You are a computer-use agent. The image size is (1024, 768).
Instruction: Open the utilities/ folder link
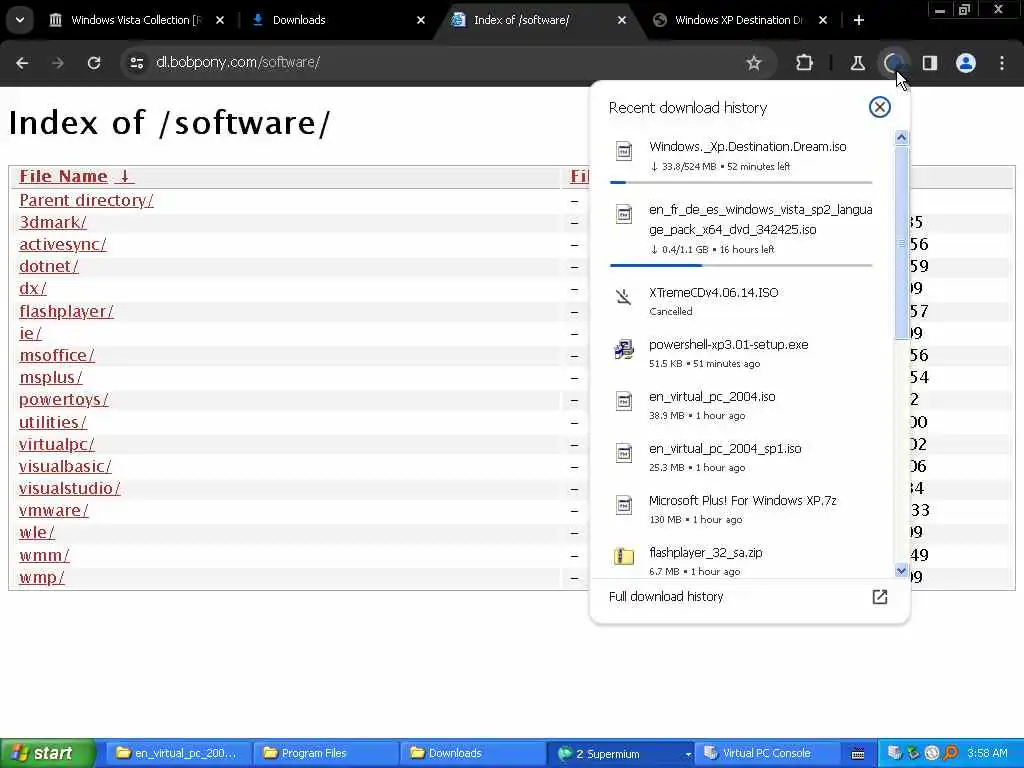(53, 423)
